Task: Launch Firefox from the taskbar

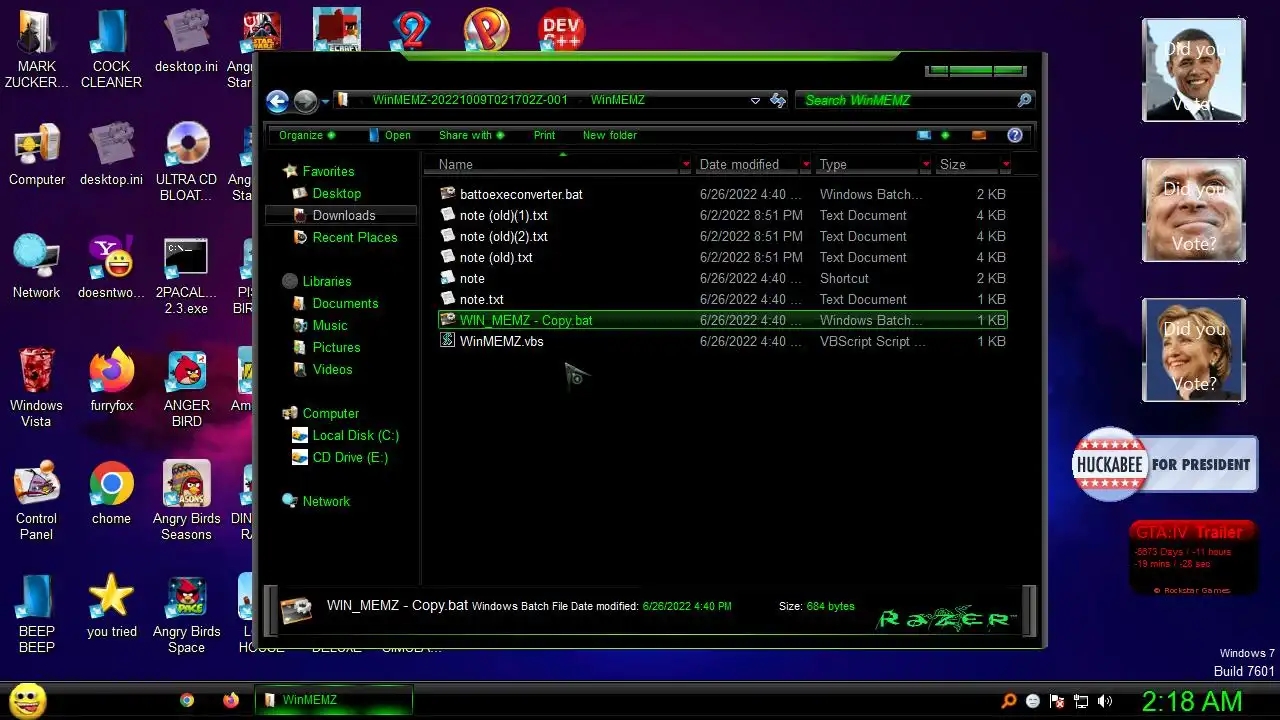Action: (231, 701)
